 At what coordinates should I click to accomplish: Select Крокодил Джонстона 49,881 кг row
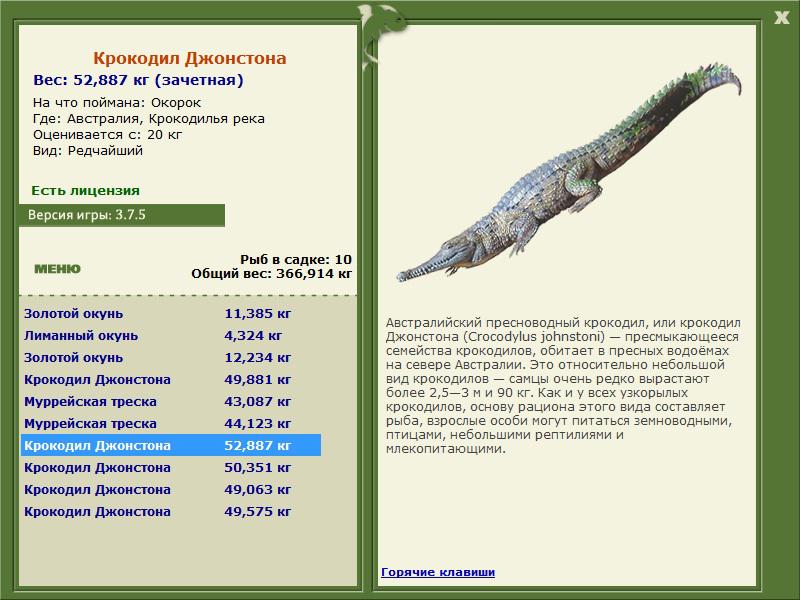pyautogui.click(x=171, y=379)
